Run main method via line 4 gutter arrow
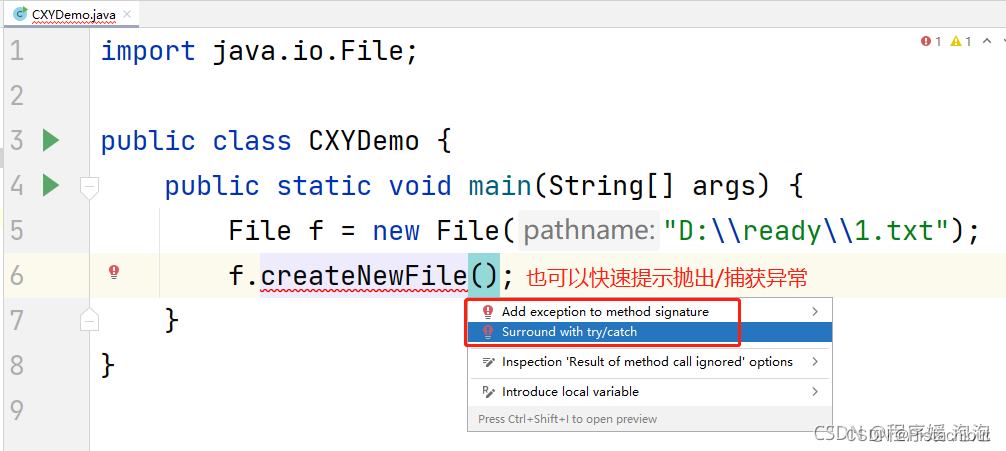The image size is (1006, 451). pos(51,185)
